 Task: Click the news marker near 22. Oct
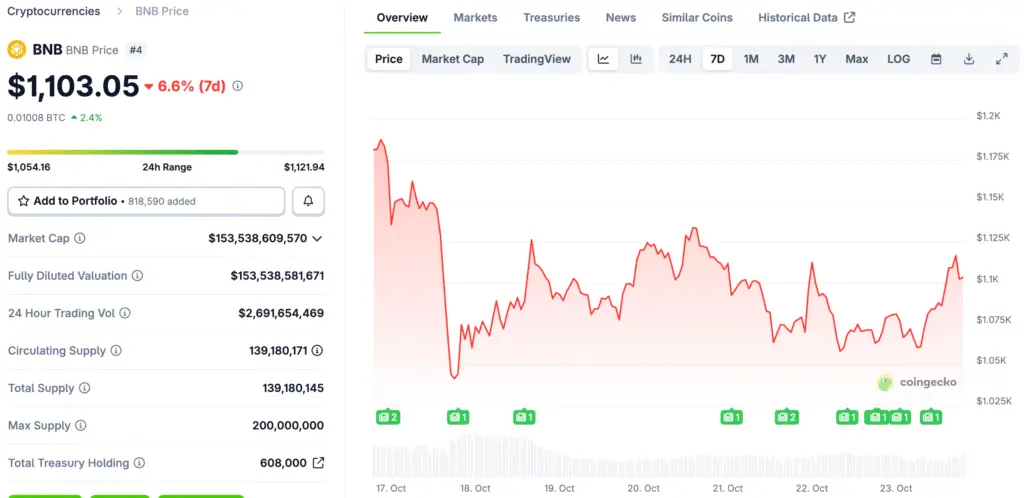coord(786,417)
